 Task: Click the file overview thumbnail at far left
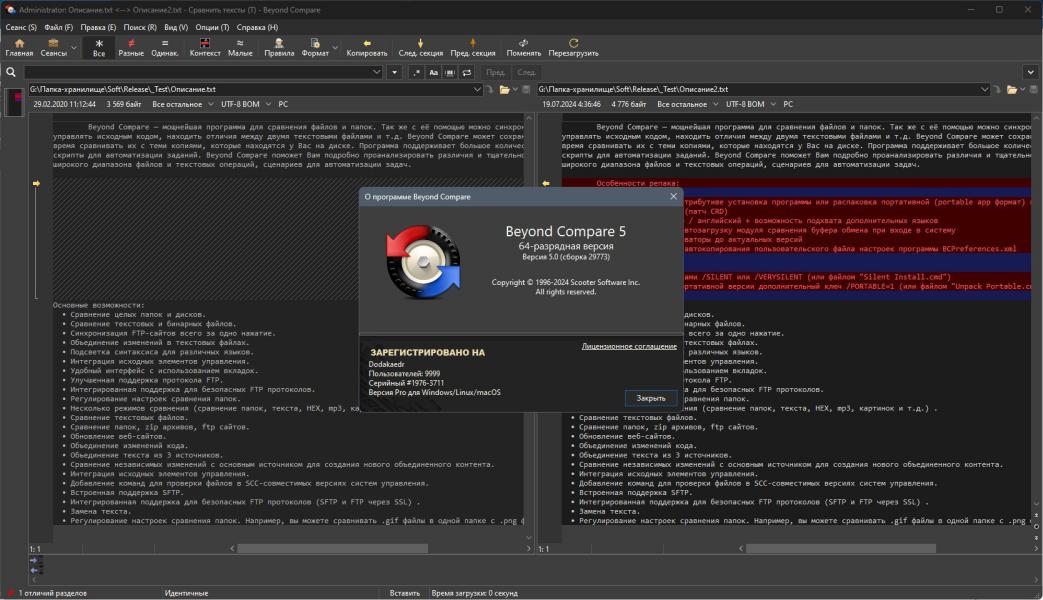[14, 102]
